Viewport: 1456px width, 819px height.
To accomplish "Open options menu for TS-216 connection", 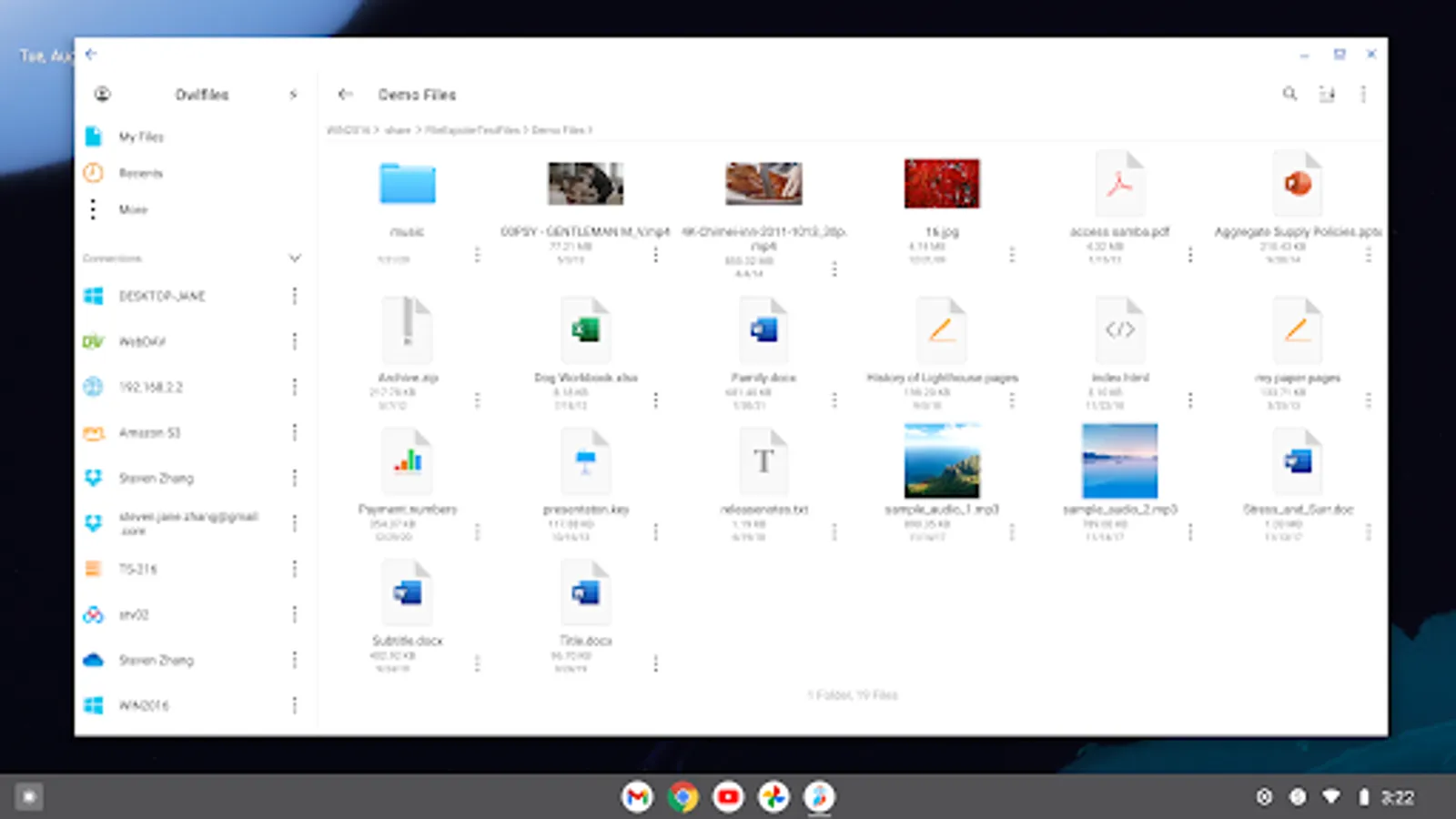I will [x=294, y=569].
